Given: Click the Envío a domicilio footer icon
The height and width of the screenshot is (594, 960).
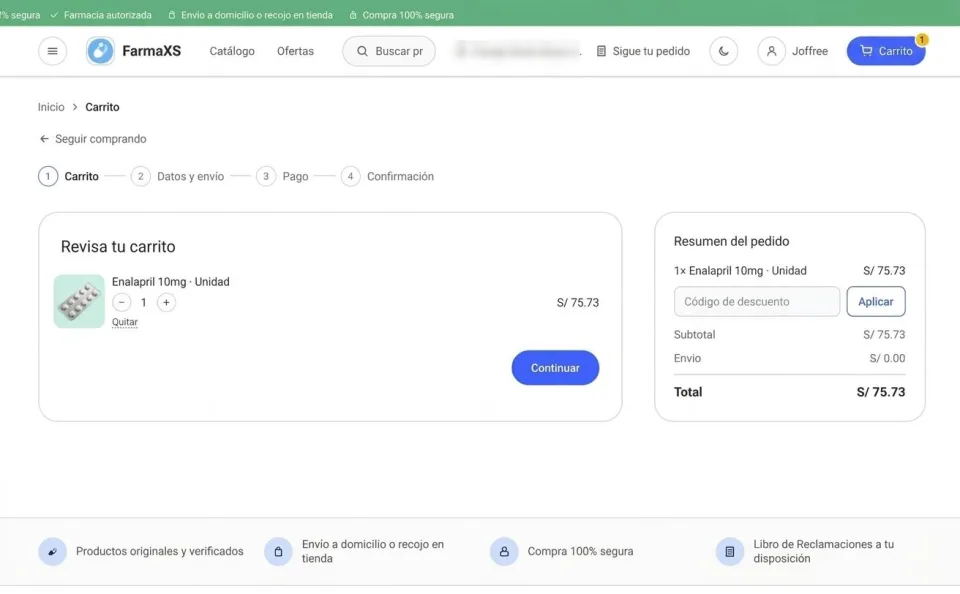Looking at the screenshot, I should click(x=279, y=552).
